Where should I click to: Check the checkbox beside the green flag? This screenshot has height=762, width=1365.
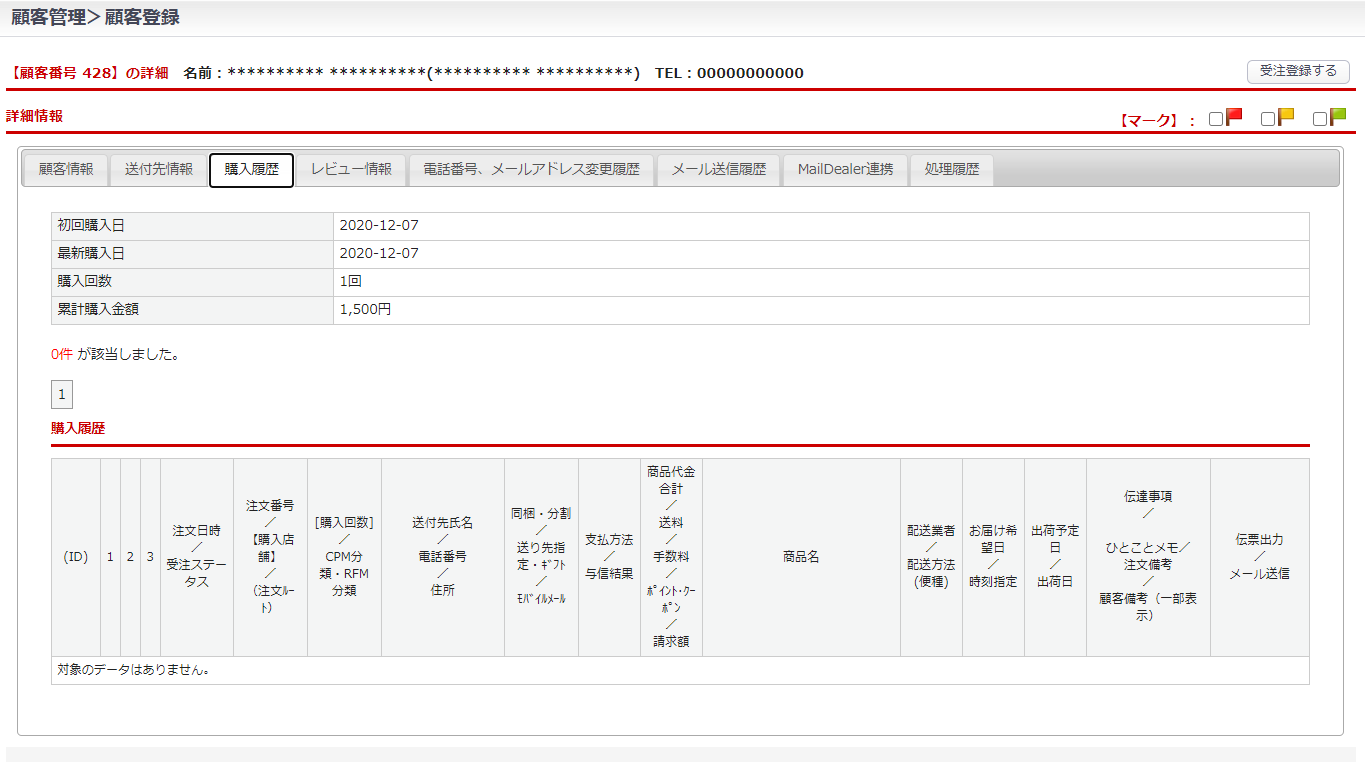(x=1320, y=119)
